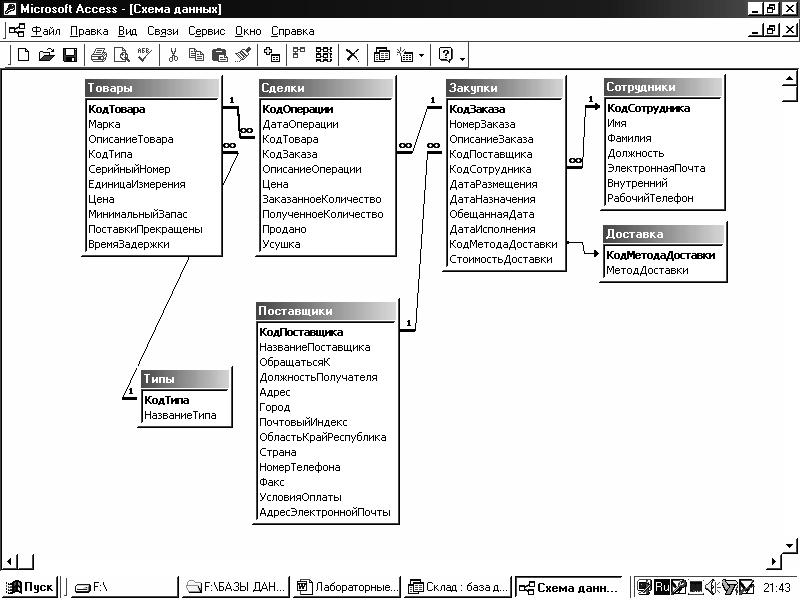Viewport: 800px width, 600px height.
Task: Click the New Object toolbar icon
Action: pyautogui.click(x=405, y=55)
